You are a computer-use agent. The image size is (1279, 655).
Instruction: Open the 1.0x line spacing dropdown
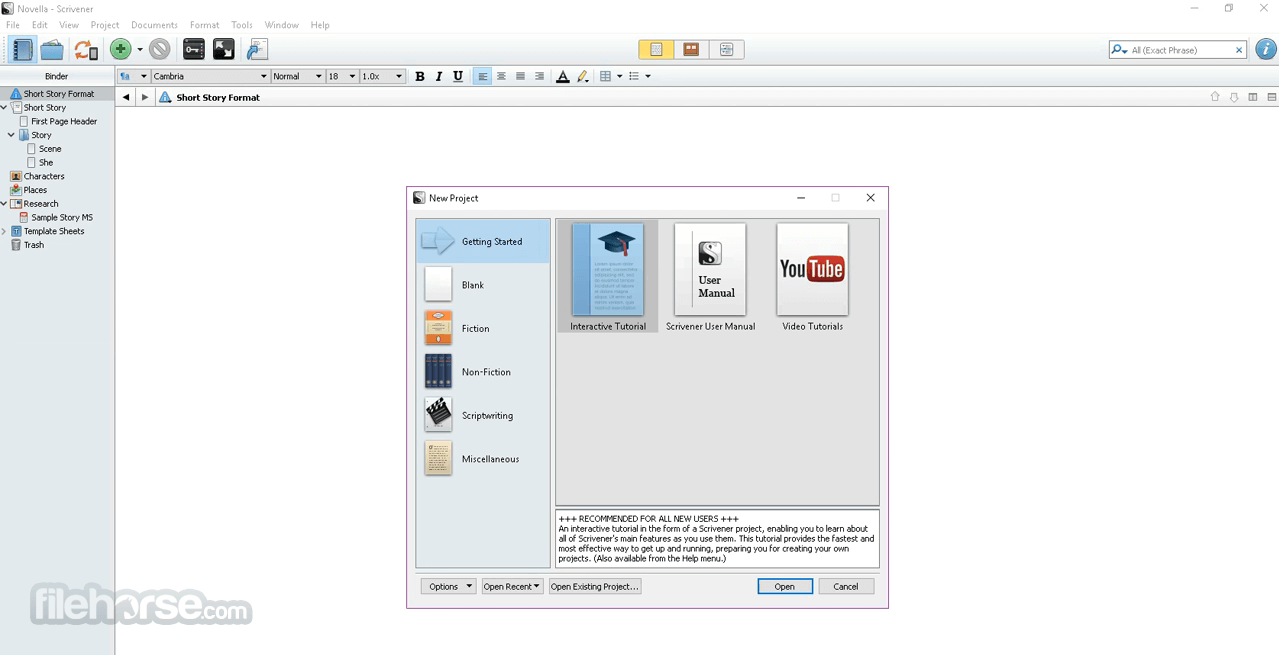382,76
